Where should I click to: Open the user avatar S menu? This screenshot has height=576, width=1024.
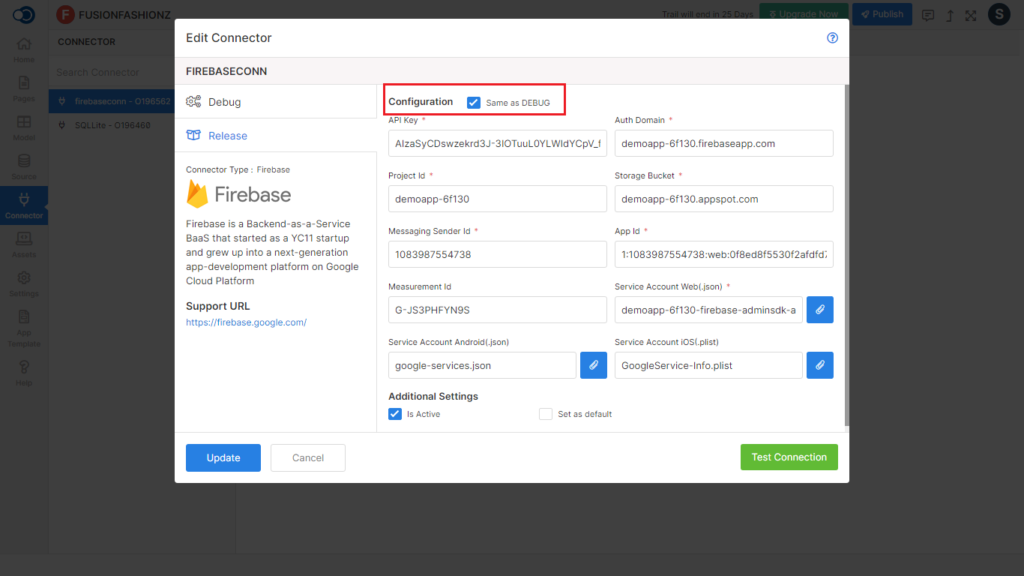[x=999, y=14]
